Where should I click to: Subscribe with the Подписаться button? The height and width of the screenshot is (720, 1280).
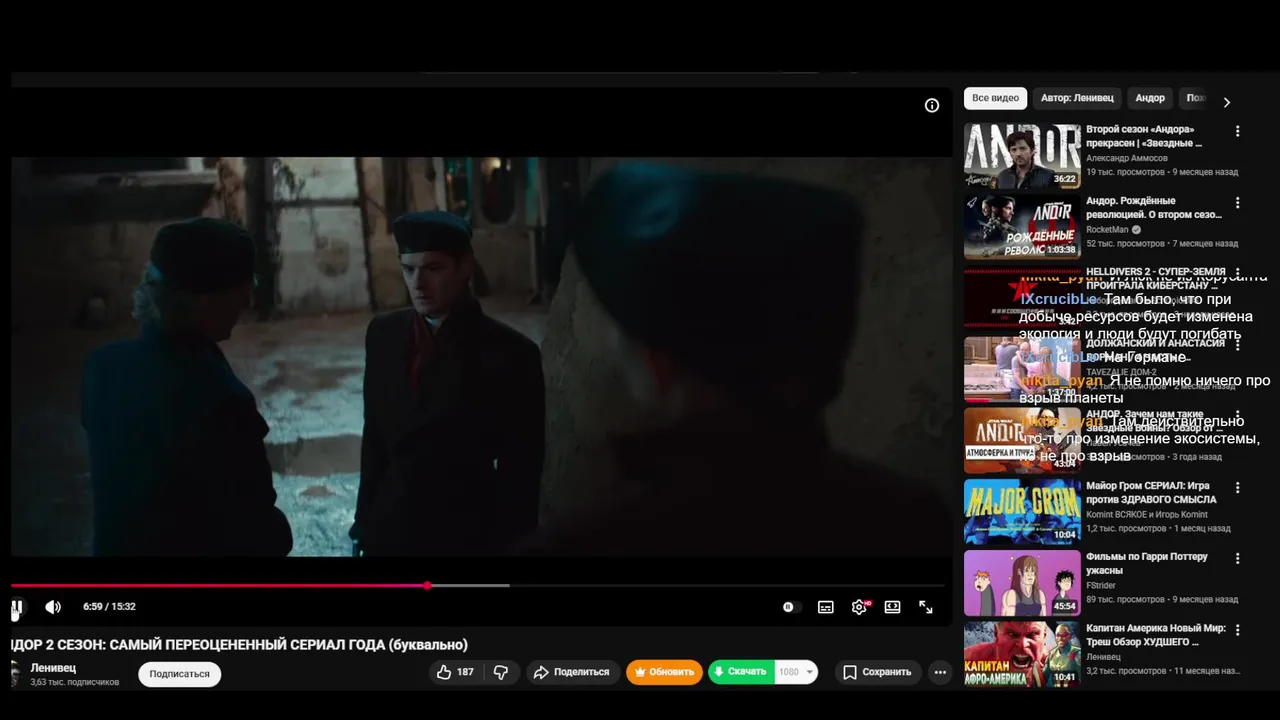pyautogui.click(x=179, y=674)
